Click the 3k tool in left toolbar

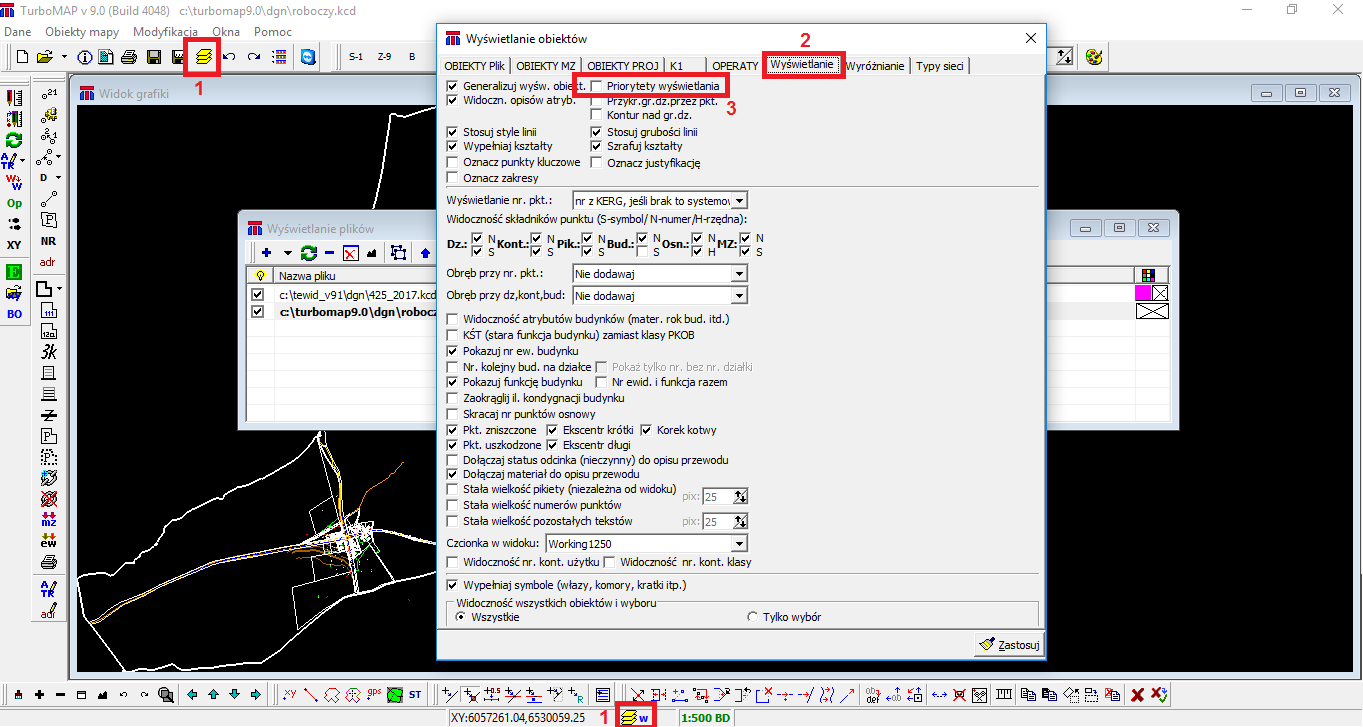pyautogui.click(x=48, y=351)
